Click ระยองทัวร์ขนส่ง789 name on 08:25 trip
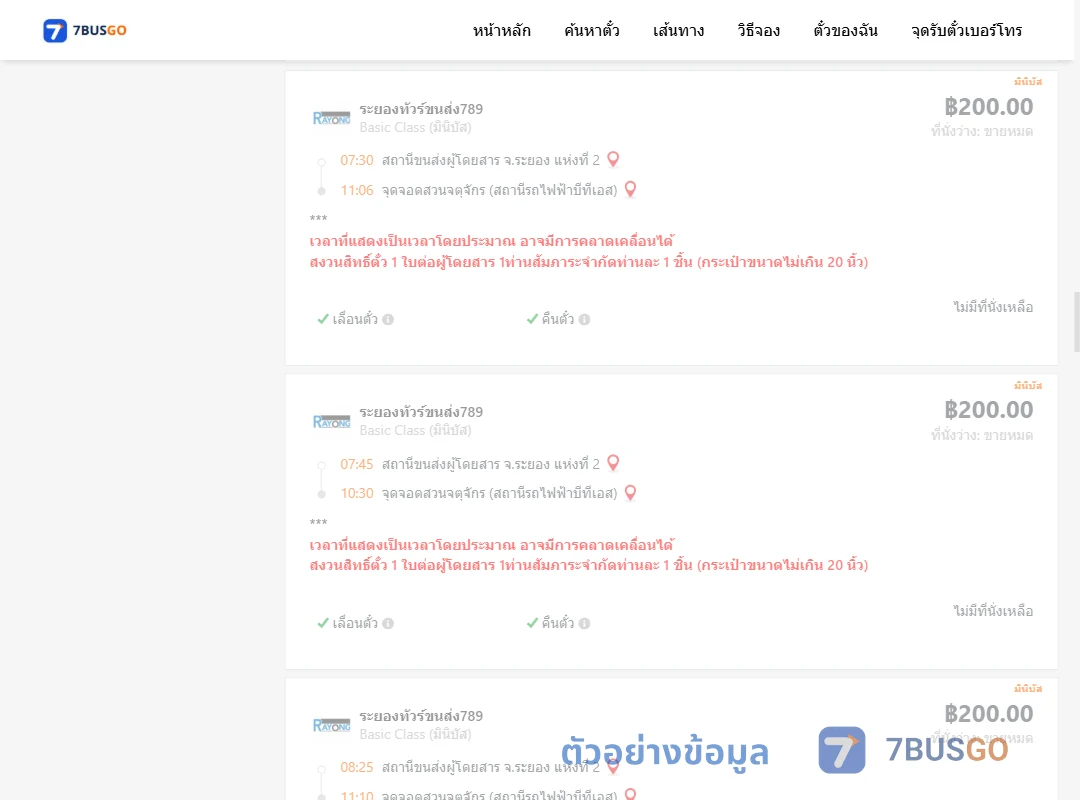This screenshot has height=800, width=1080. pos(421,716)
